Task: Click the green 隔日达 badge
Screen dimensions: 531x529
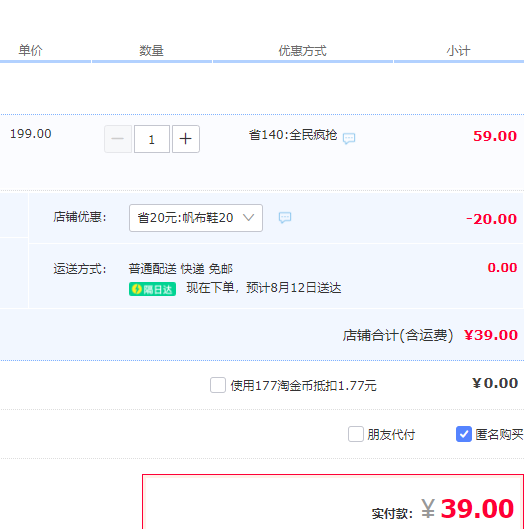Action: (152, 289)
